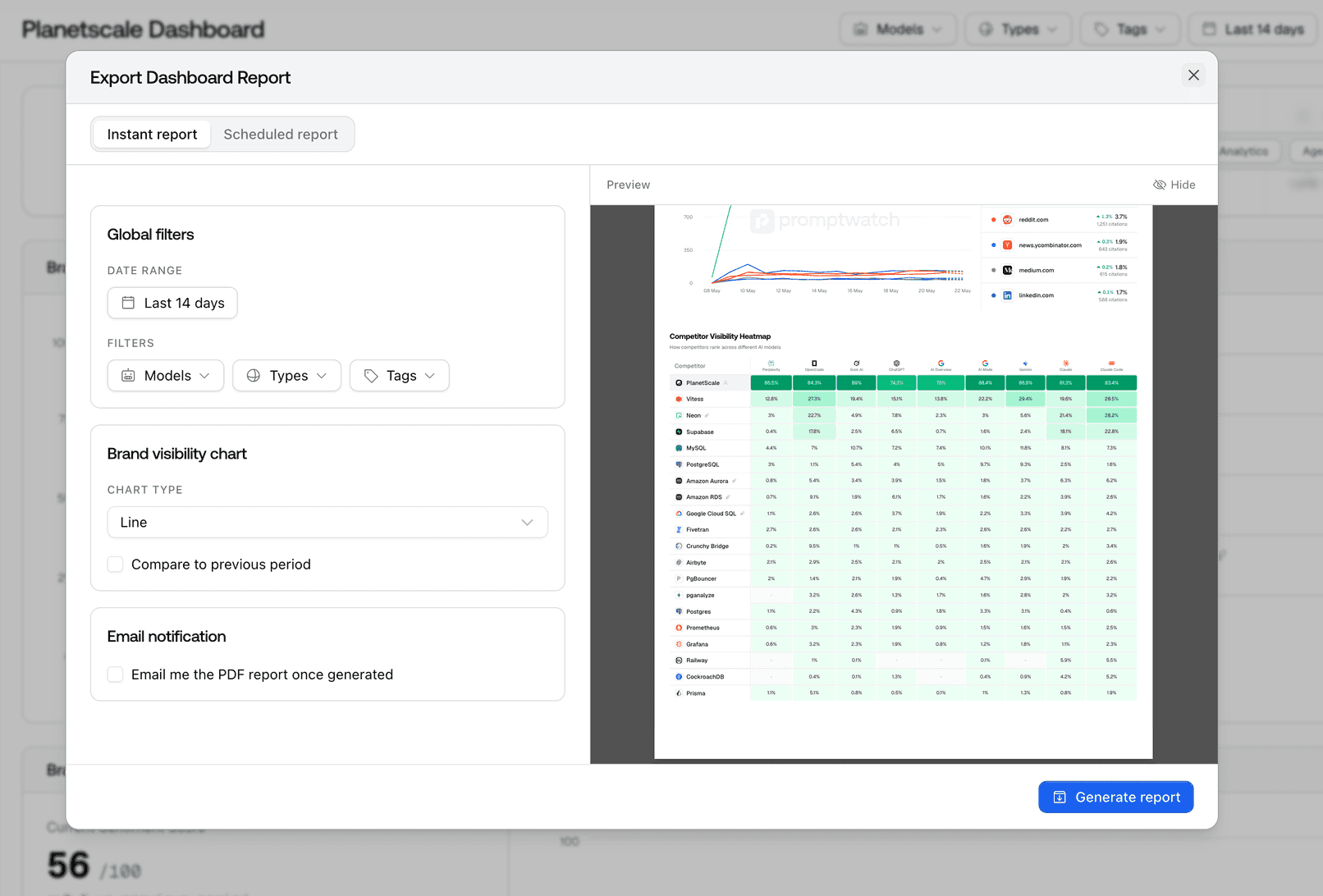Open Models dropdown in dashboard header behind dialog
Viewport: 1323px width, 896px height.
[898, 30]
